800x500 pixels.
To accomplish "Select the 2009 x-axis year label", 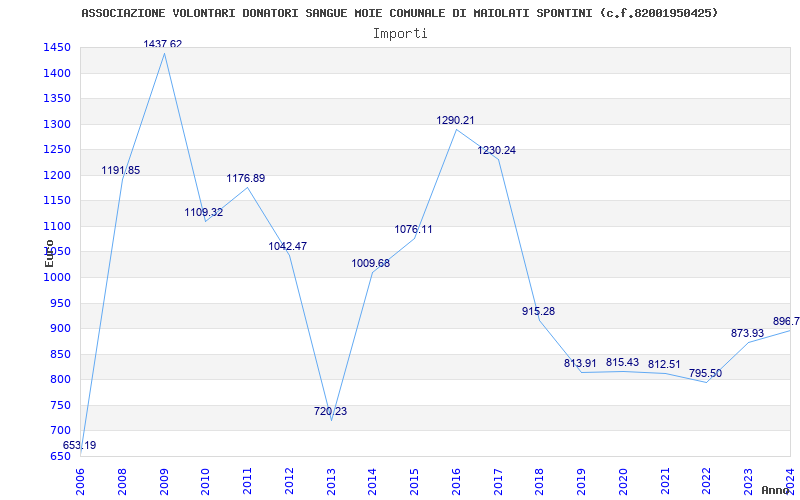I will [164, 482].
